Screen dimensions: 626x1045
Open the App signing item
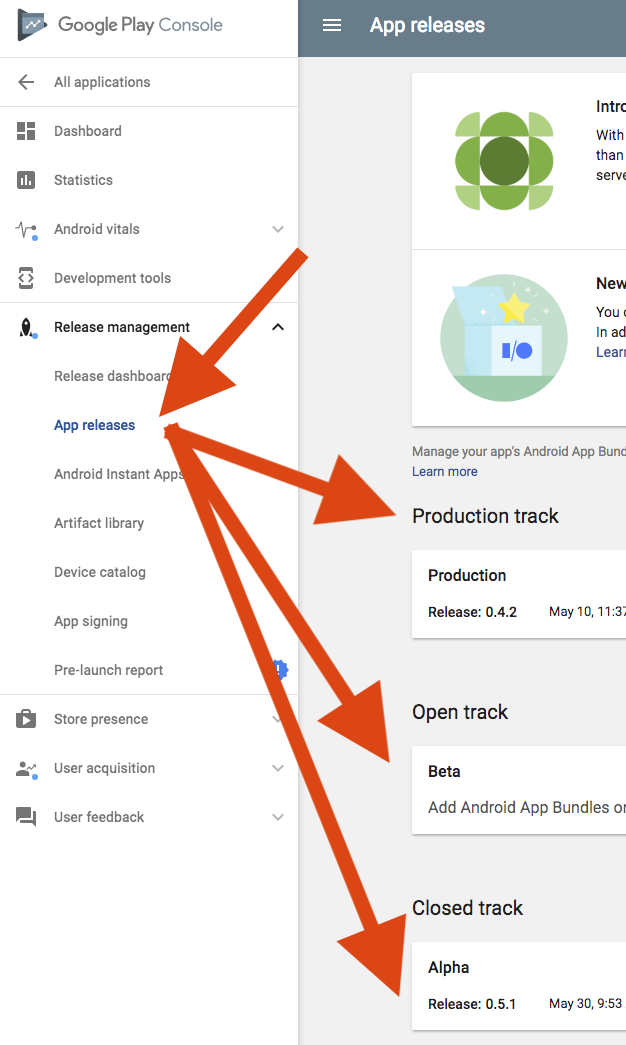(91, 621)
